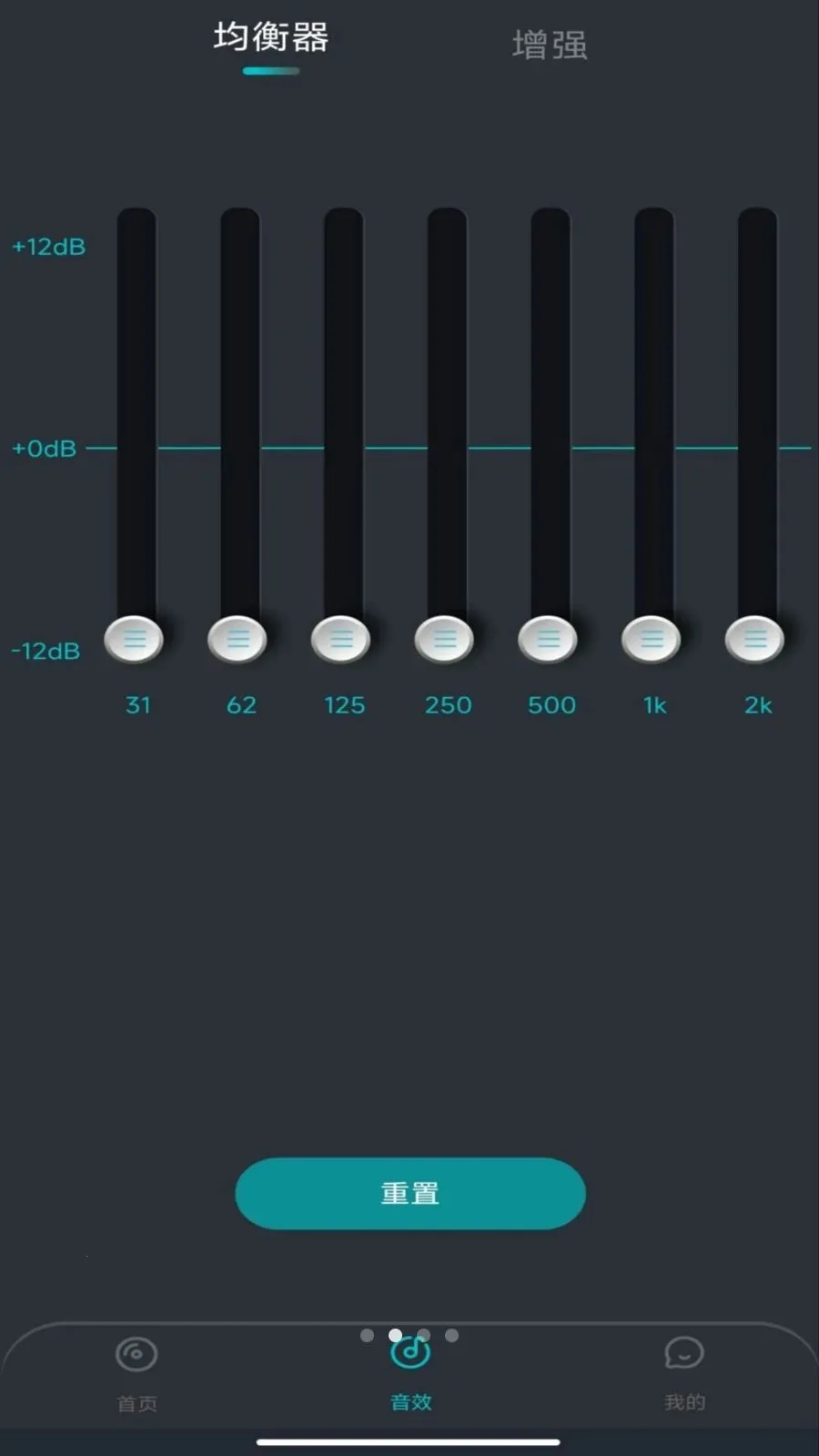Click the 2k track at the 0dB line
This screenshot has height=1456, width=819.
tap(757, 448)
